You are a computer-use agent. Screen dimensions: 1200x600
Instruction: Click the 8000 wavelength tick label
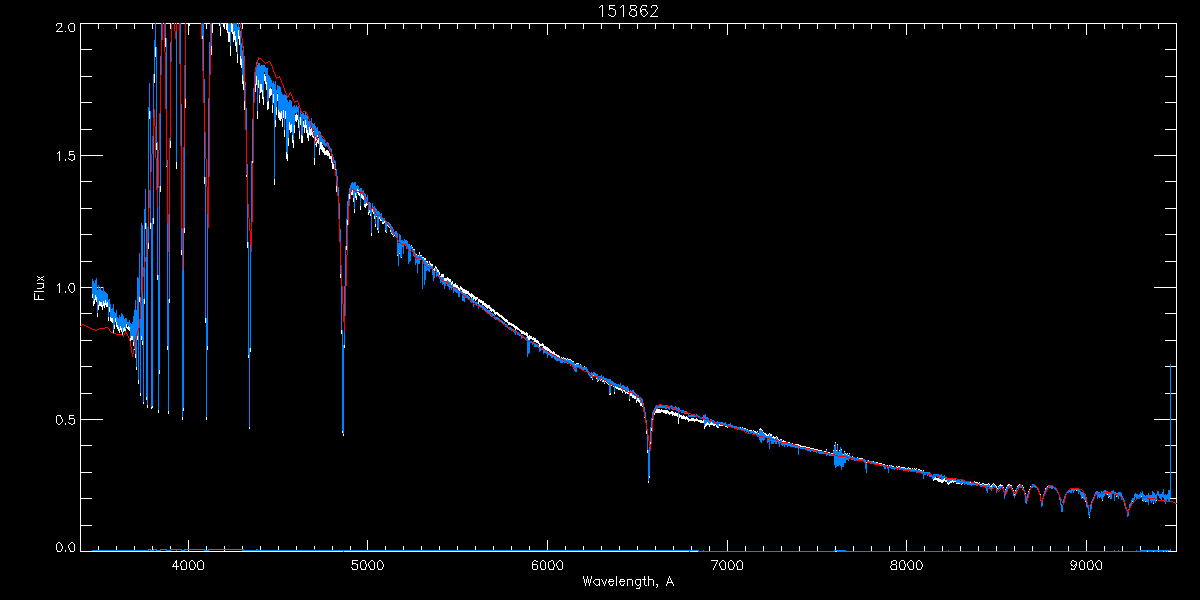pyautogui.click(x=907, y=565)
